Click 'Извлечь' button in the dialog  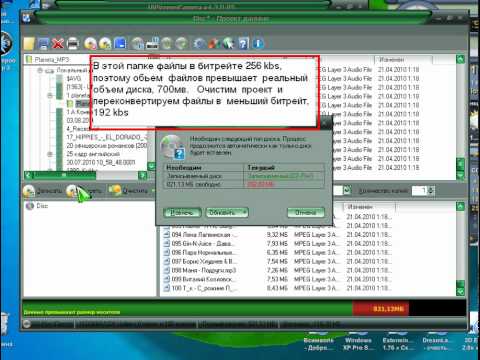pos(182,212)
